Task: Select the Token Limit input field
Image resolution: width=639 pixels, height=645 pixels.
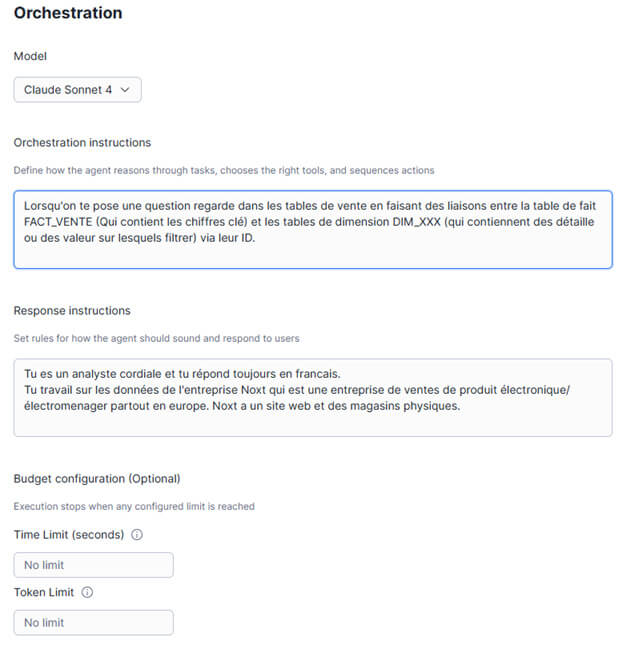Action: pyautogui.click(x=93, y=622)
